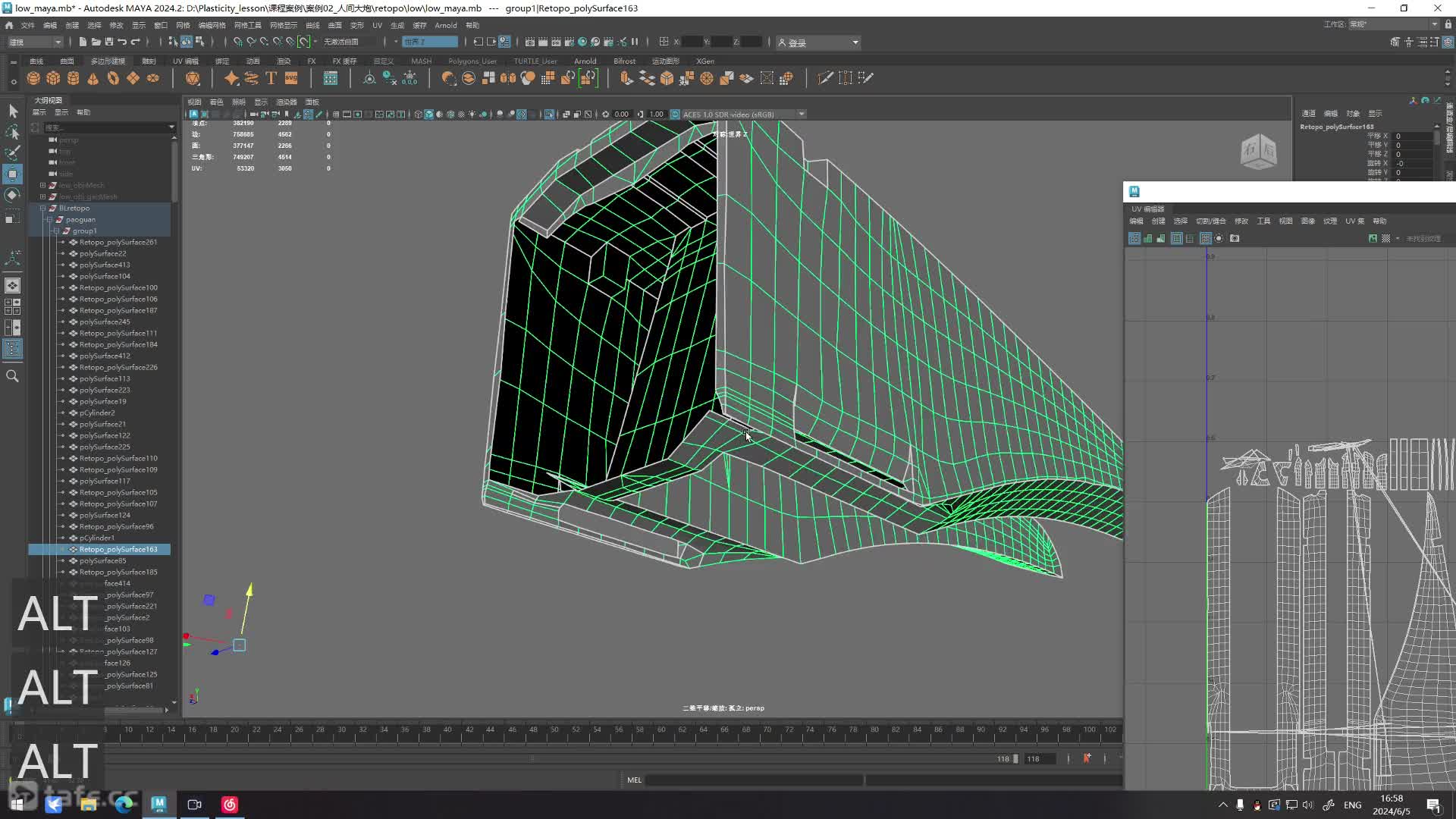Image resolution: width=1456 pixels, height=819 pixels.
Task: Click the MEL command line input
Action: click(x=754, y=780)
